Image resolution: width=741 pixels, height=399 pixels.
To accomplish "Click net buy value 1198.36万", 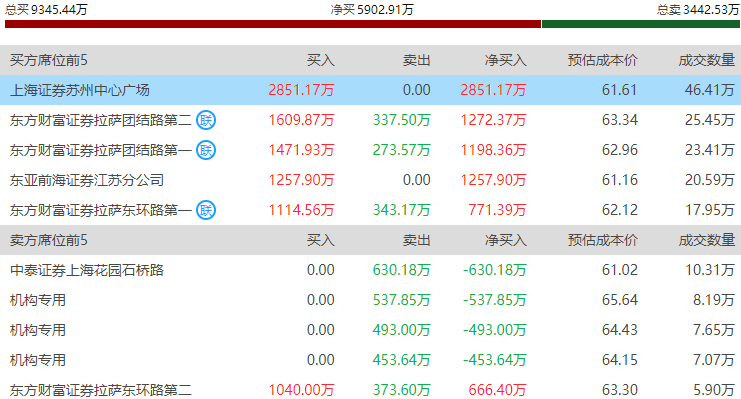I will click(x=493, y=150).
